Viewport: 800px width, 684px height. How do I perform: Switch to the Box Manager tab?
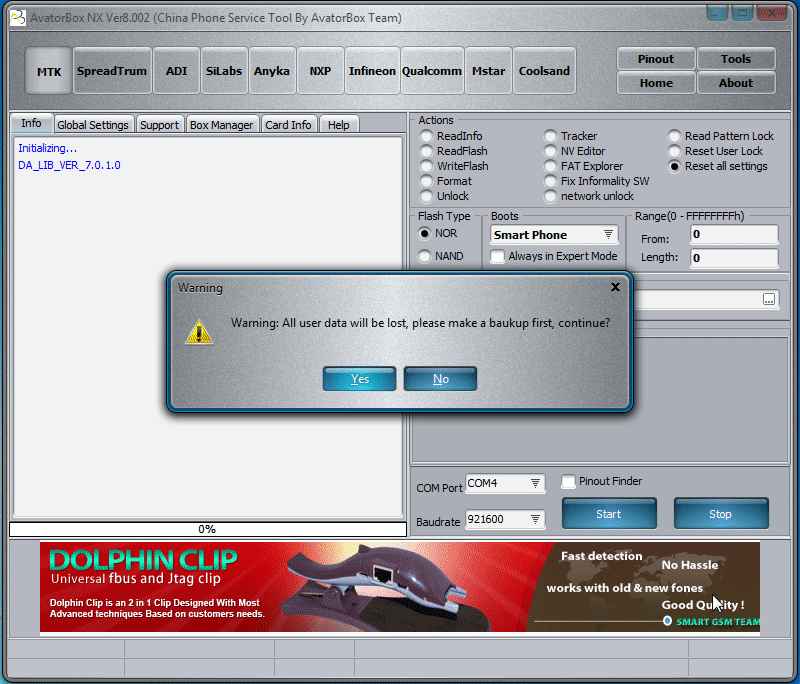pyautogui.click(x=221, y=125)
